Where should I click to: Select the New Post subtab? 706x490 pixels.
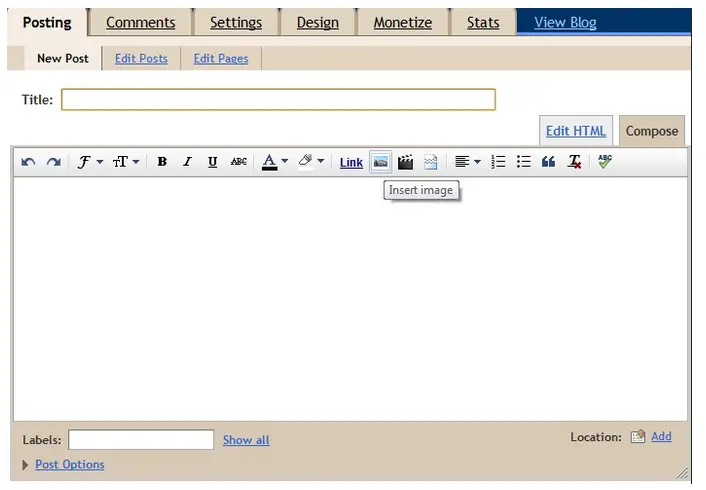[x=63, y=59]
